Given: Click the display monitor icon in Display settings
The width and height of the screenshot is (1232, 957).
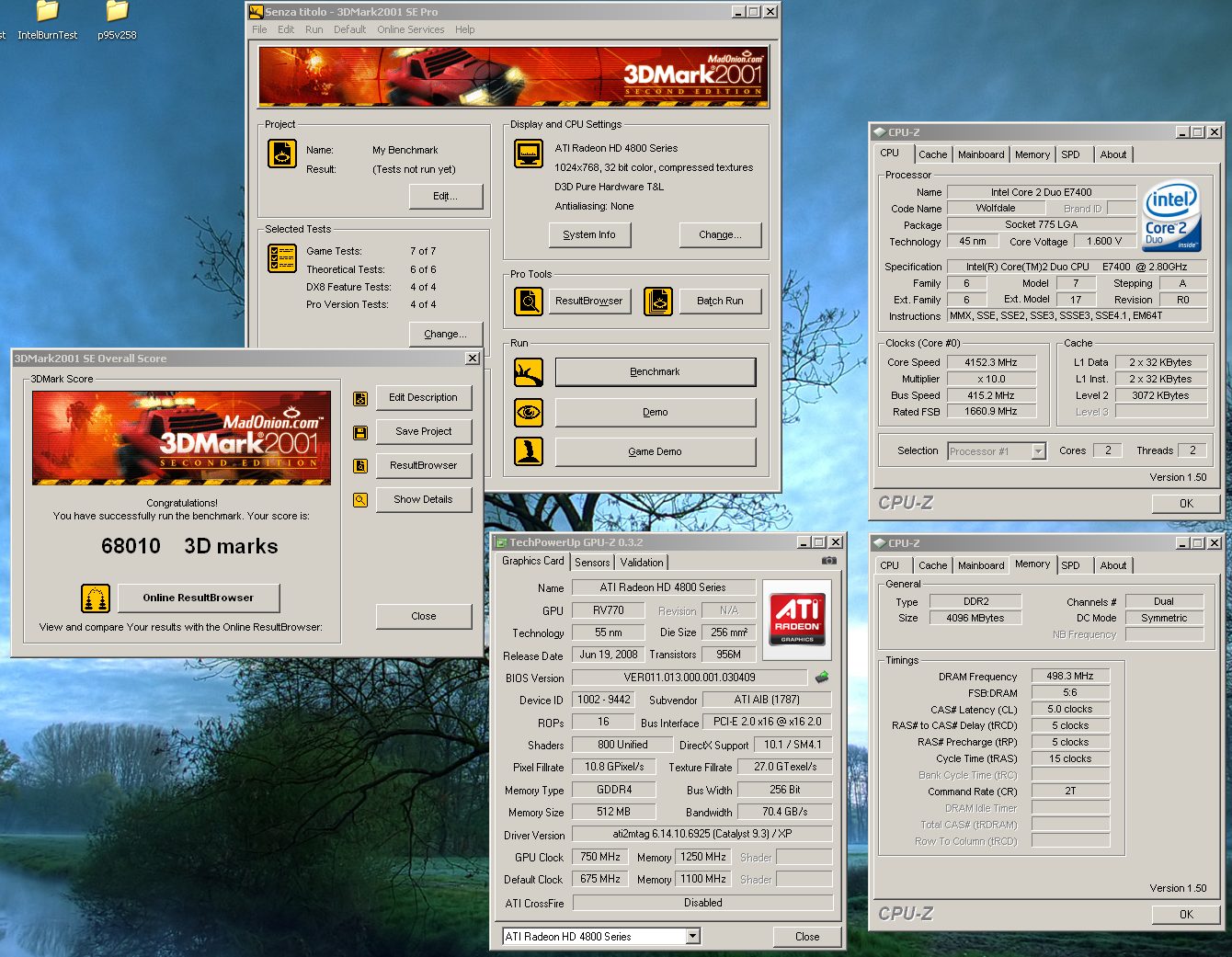Looking at the screenshot, I should coord(529,154).
